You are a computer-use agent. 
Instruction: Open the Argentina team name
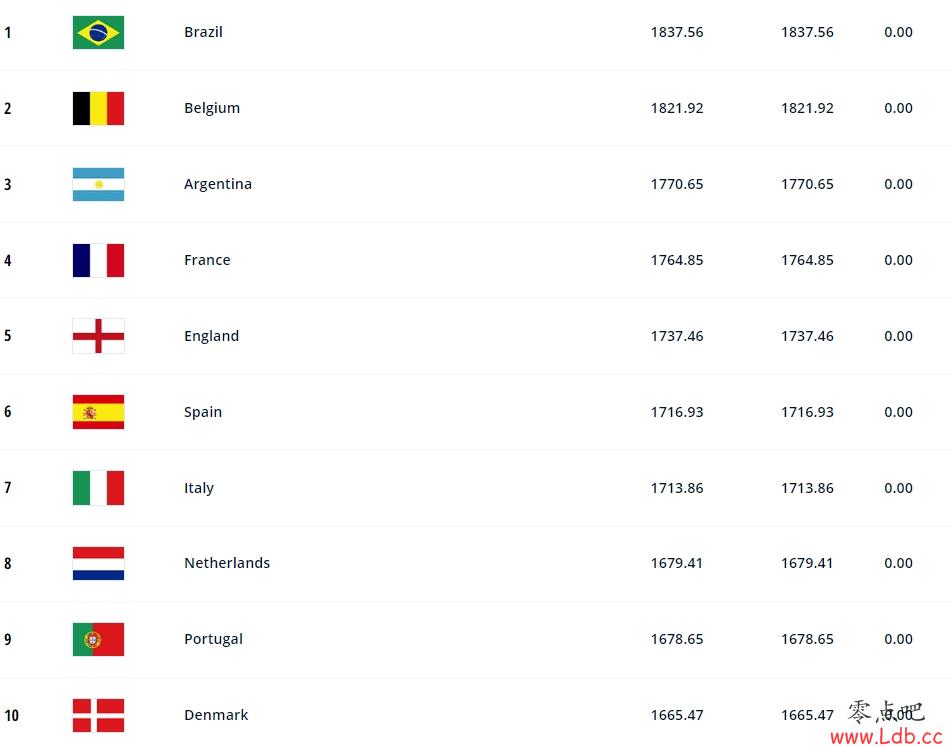pos(218,184)
